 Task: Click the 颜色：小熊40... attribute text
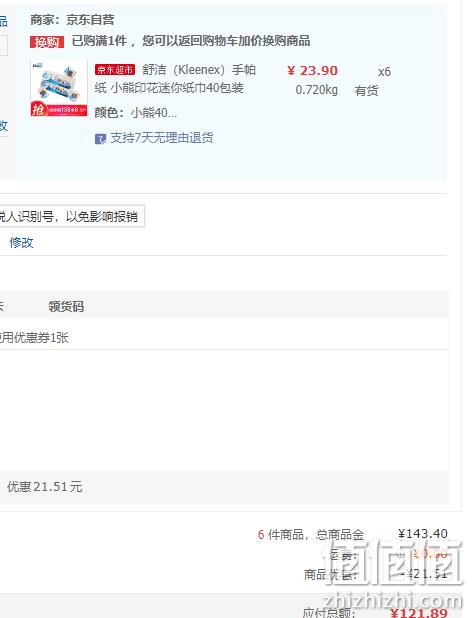click(x=136, y=113)
